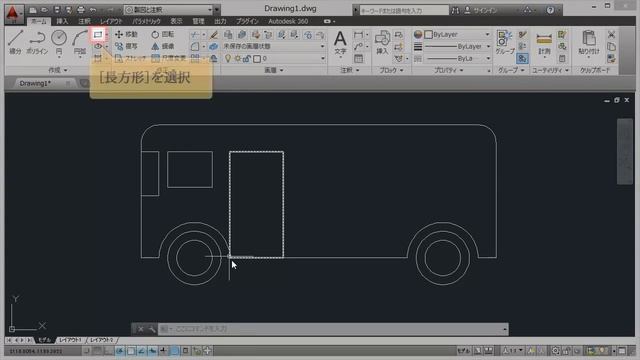Screen dimensions: 640x360
Task: Switch to the 挿入 (Insert) ribbon tab
Action: (x=62, y=21)
